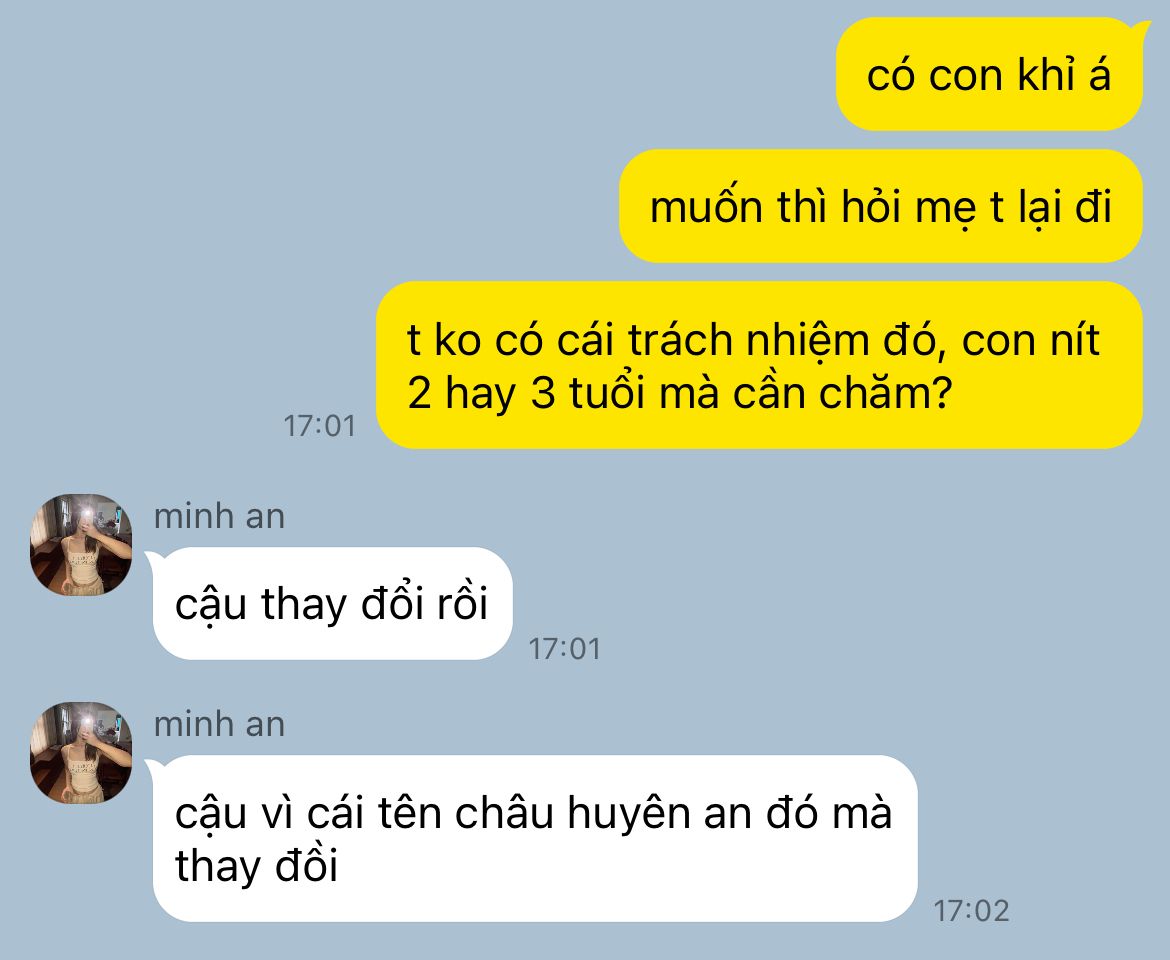This screenshot has width=1170, height=960.
Task: Click the text '2 hay 3 tuổi mà cần chăm?'
Action: [x=680, y=392]
